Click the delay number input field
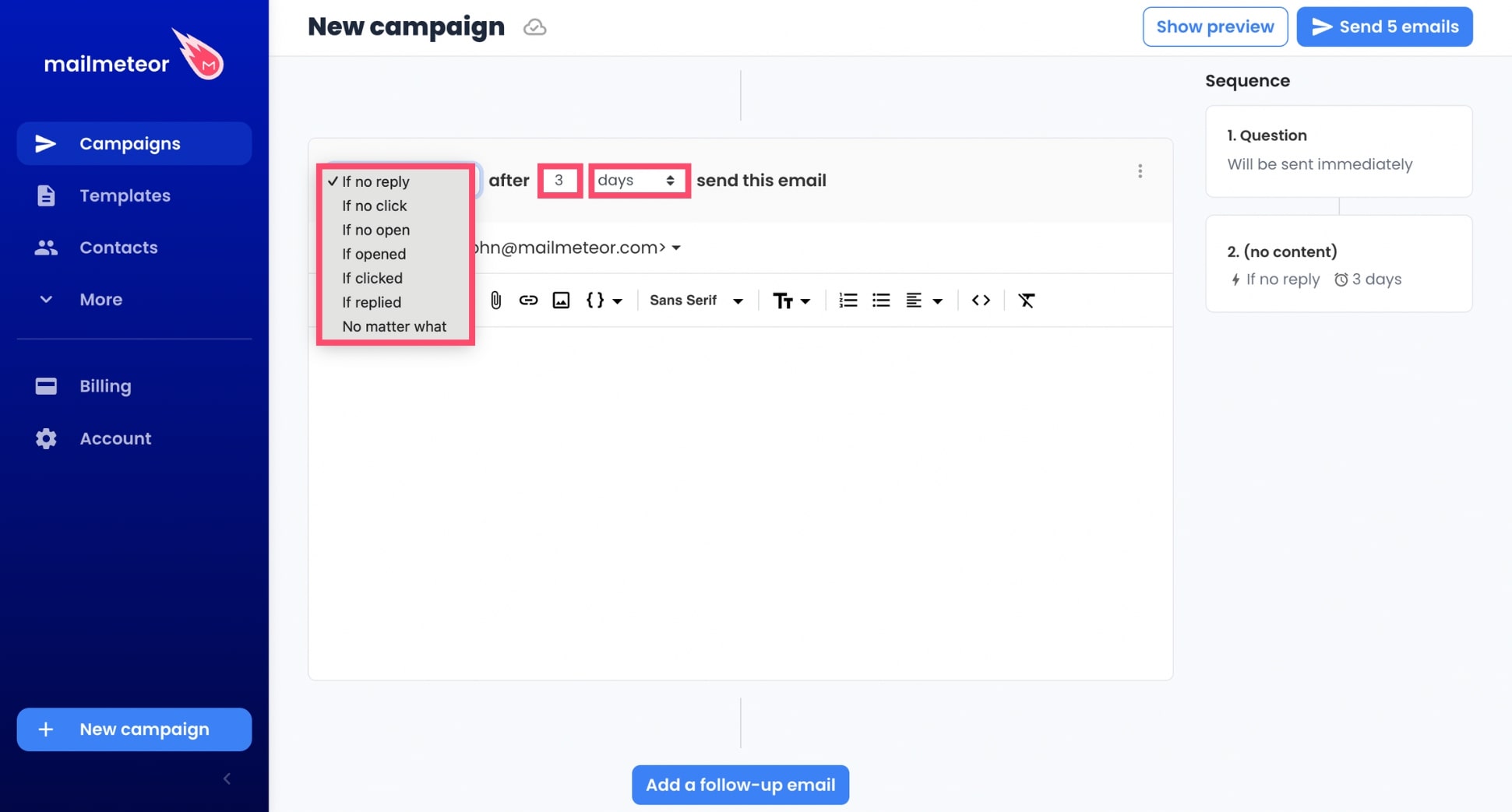 click(x=559, y=181)
